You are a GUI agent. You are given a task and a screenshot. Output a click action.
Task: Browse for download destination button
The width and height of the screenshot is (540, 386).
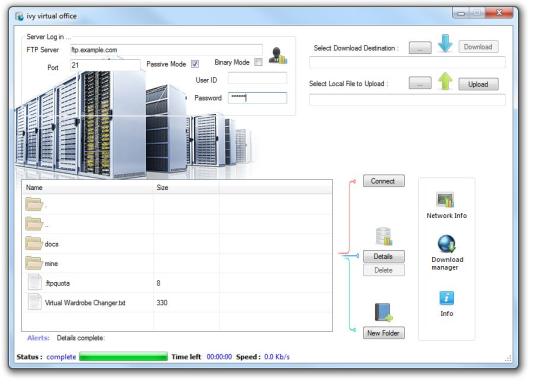tap(420, 48)
